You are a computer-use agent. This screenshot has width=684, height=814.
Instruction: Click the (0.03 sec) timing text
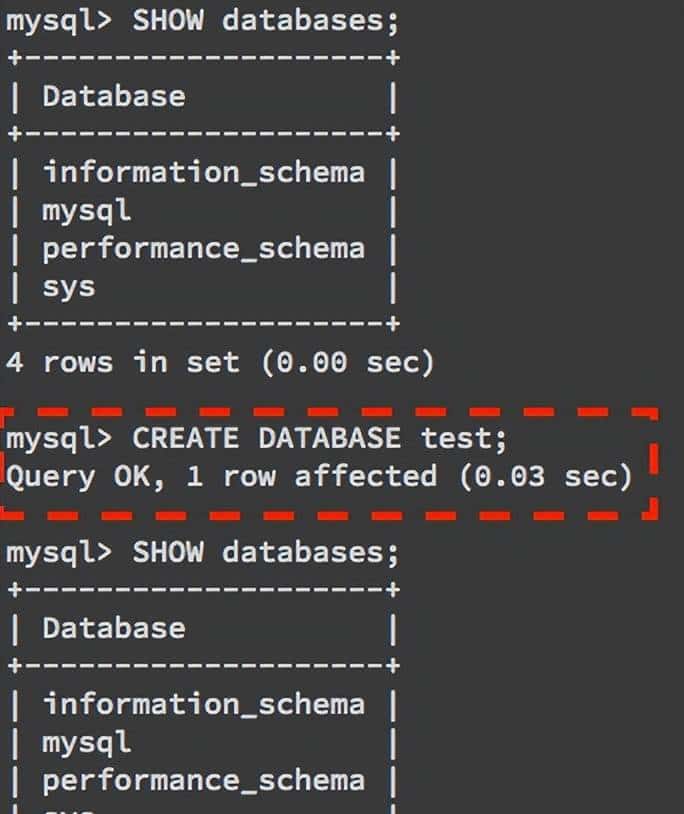click(546, 476)
